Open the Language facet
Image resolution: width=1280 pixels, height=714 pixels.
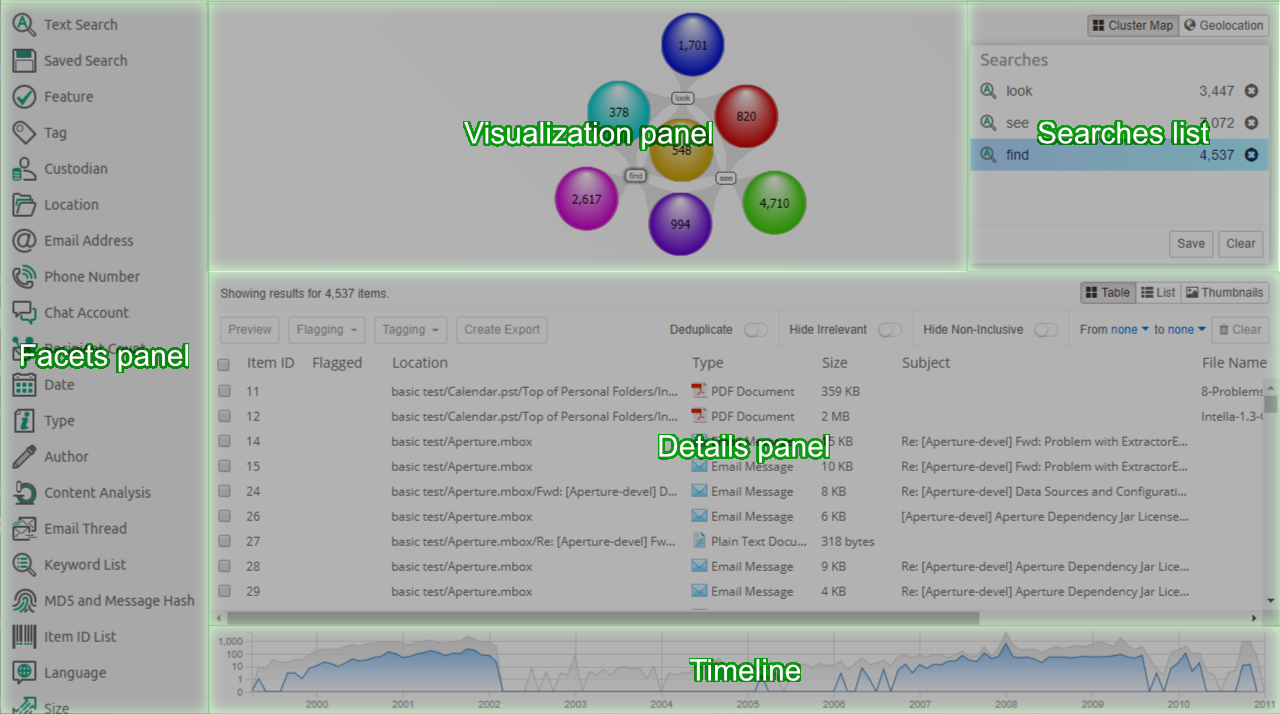[x=76, y=672]
